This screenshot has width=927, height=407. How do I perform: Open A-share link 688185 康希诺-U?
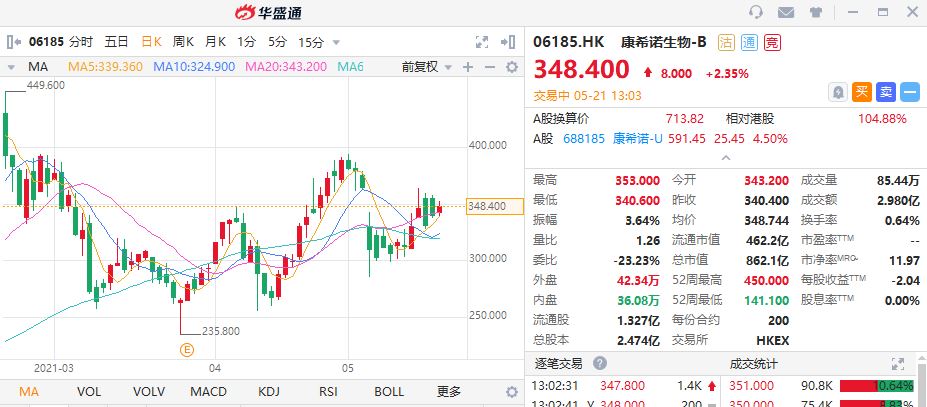[x=612, y=138]
